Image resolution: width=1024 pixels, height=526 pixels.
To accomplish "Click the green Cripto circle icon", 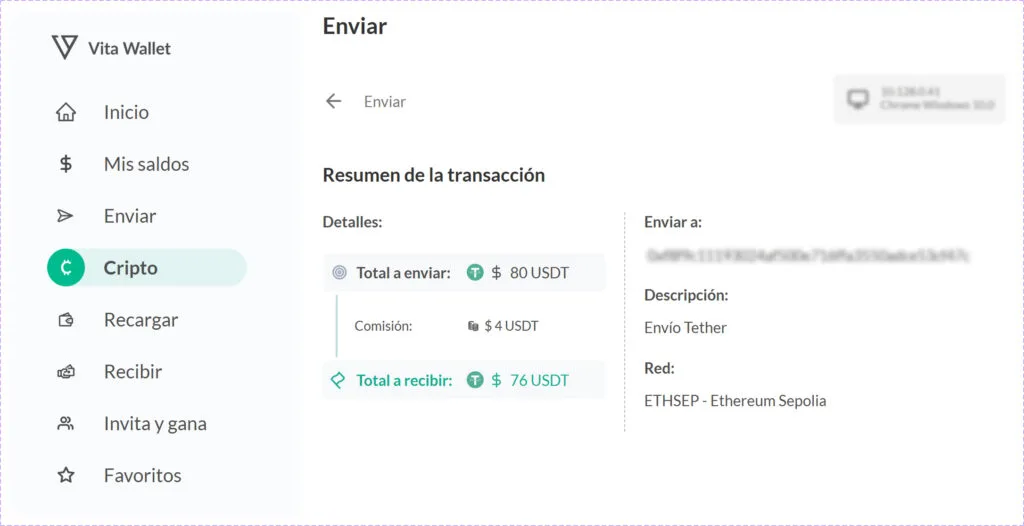I will click(66, 268).
